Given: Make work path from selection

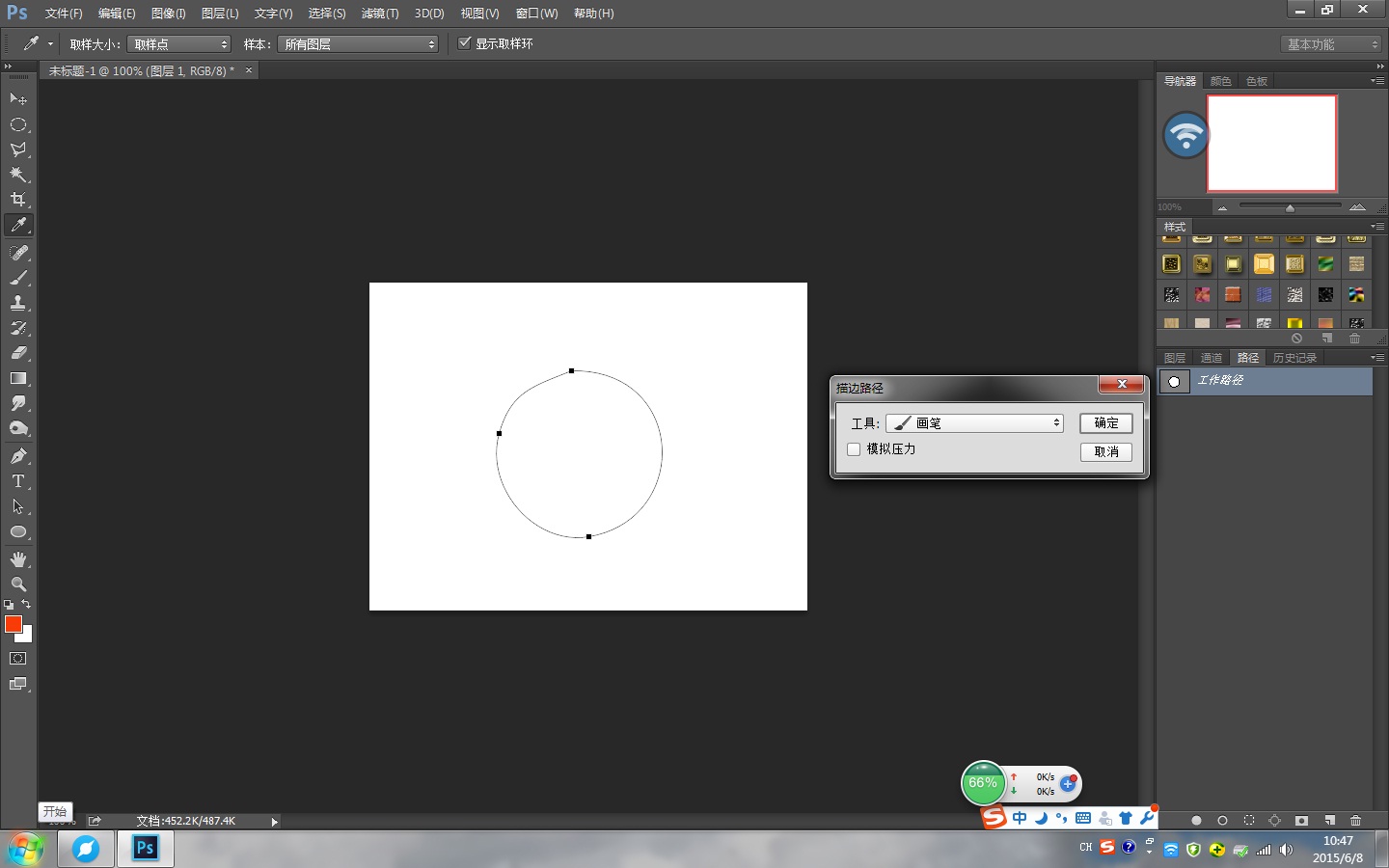Looking at the screenshot, I should point(1275,821).
